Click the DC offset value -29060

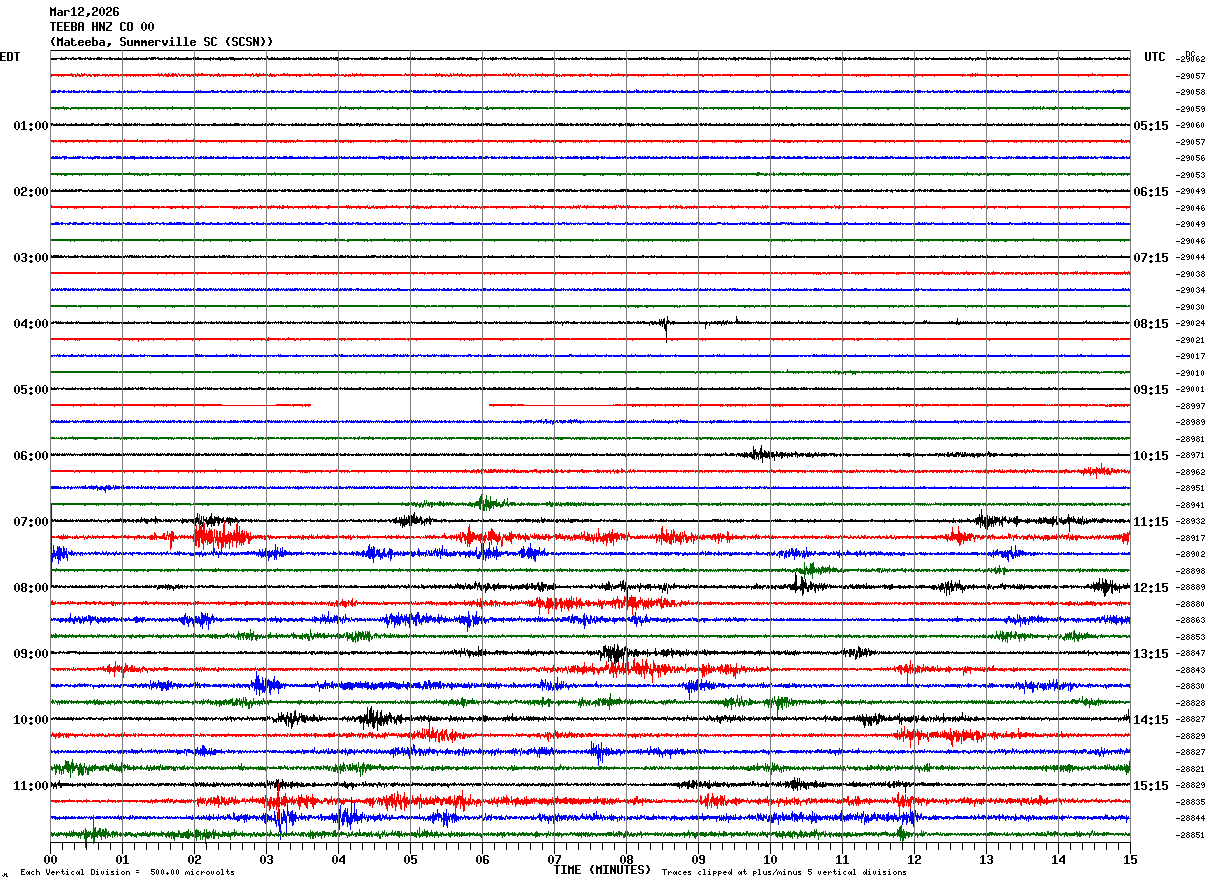click(x=1191, y=126)
